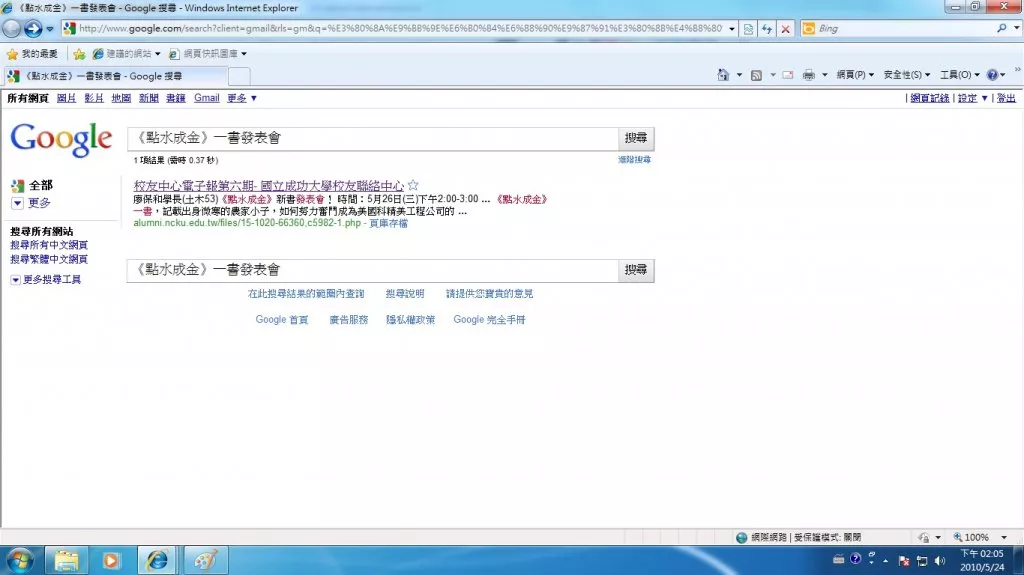Click into the bottom Google search field

[x=373, y=271]
